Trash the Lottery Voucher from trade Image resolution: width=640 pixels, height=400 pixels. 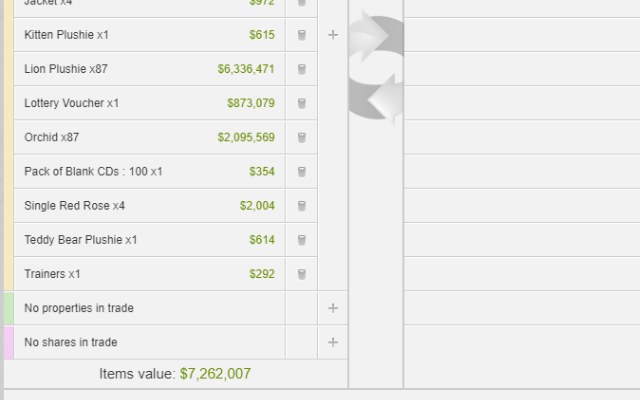(302, 104)
